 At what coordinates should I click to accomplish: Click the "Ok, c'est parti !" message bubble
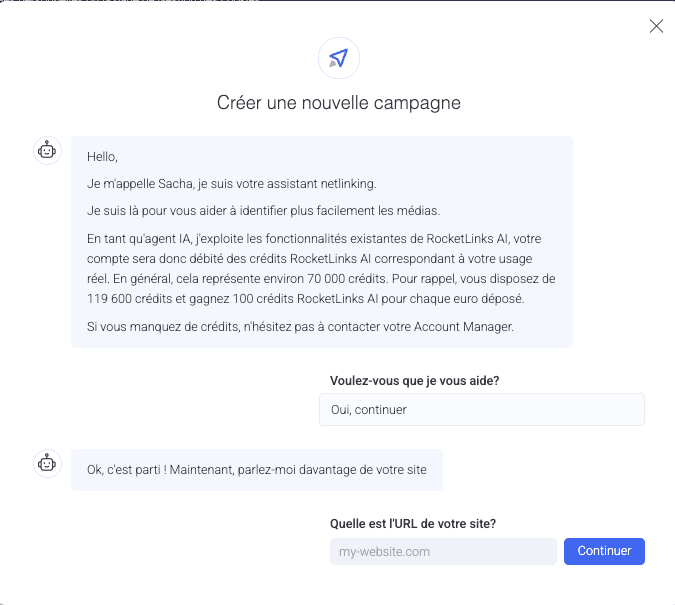[x=256, y=469]
